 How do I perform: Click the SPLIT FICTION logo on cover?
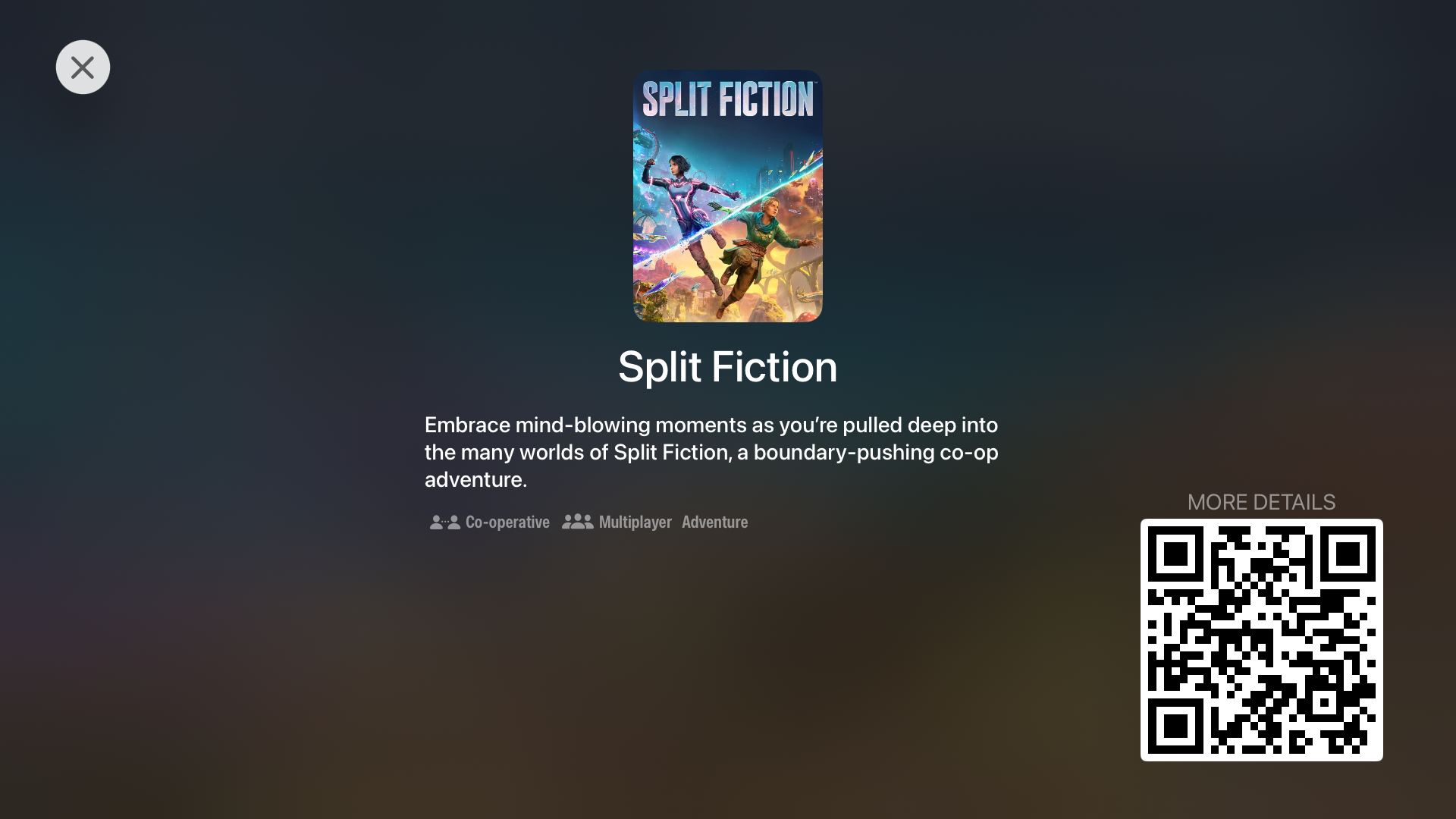pyautogui.click(x=728, y=99)
